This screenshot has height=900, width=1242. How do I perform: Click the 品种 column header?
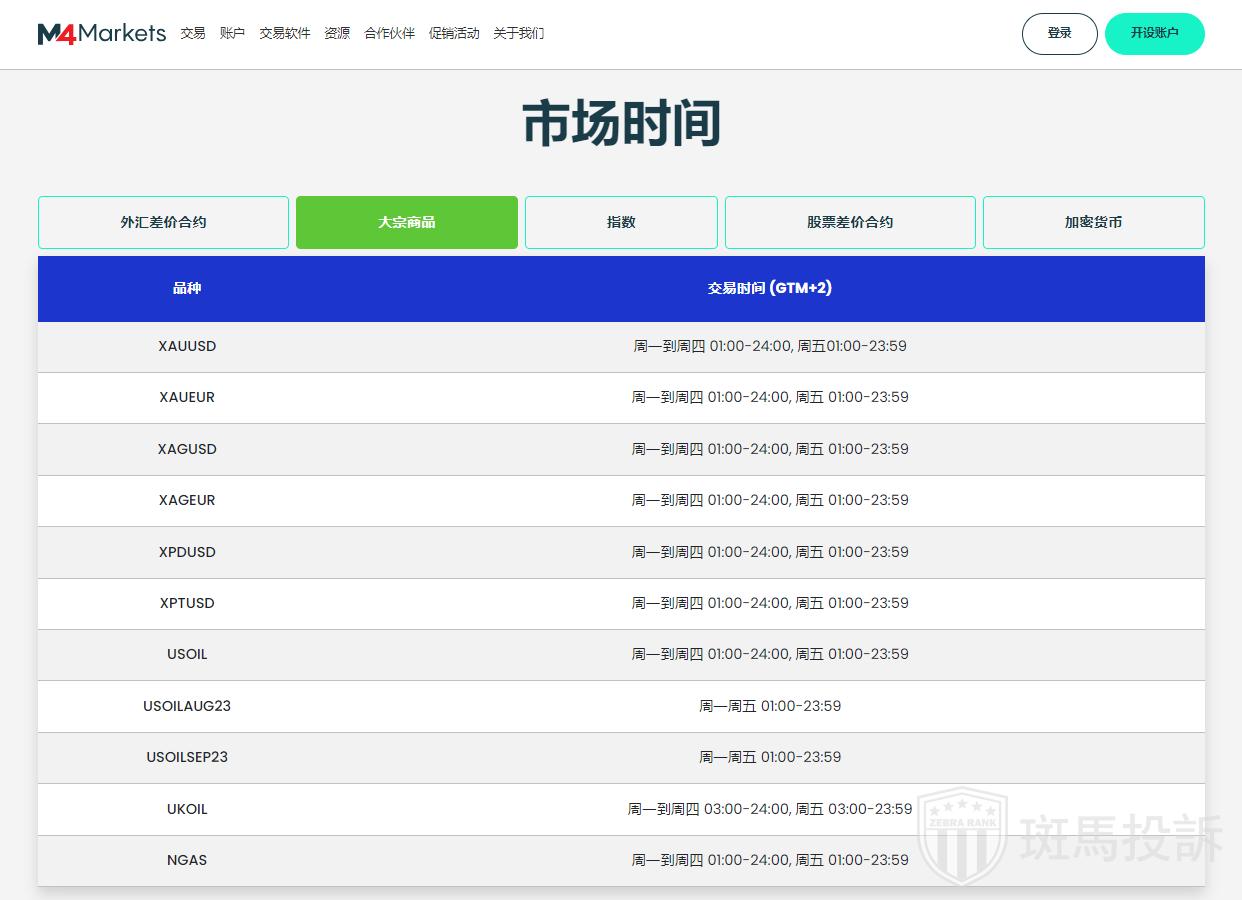click(x=187, y=288)
